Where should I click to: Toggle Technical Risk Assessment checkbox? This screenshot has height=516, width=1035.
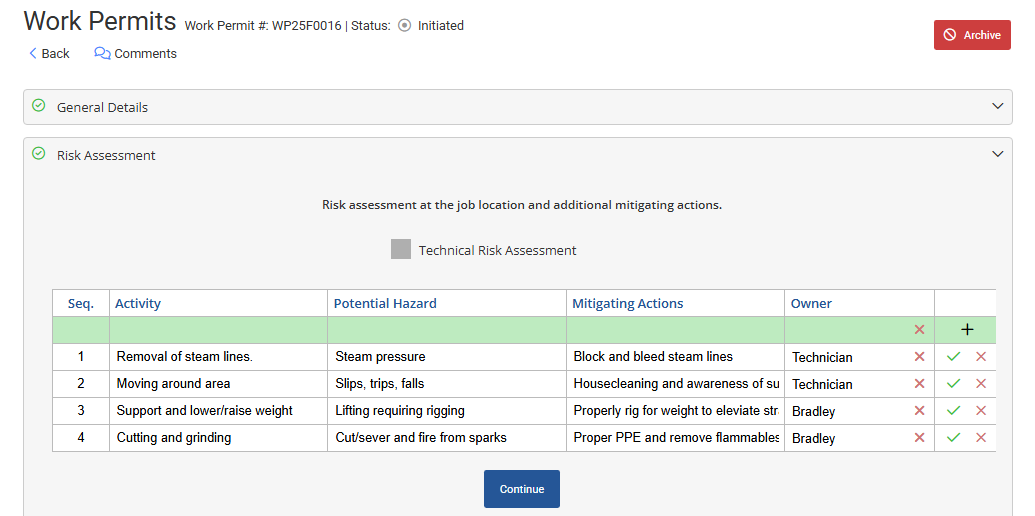(x=401, y=250)
